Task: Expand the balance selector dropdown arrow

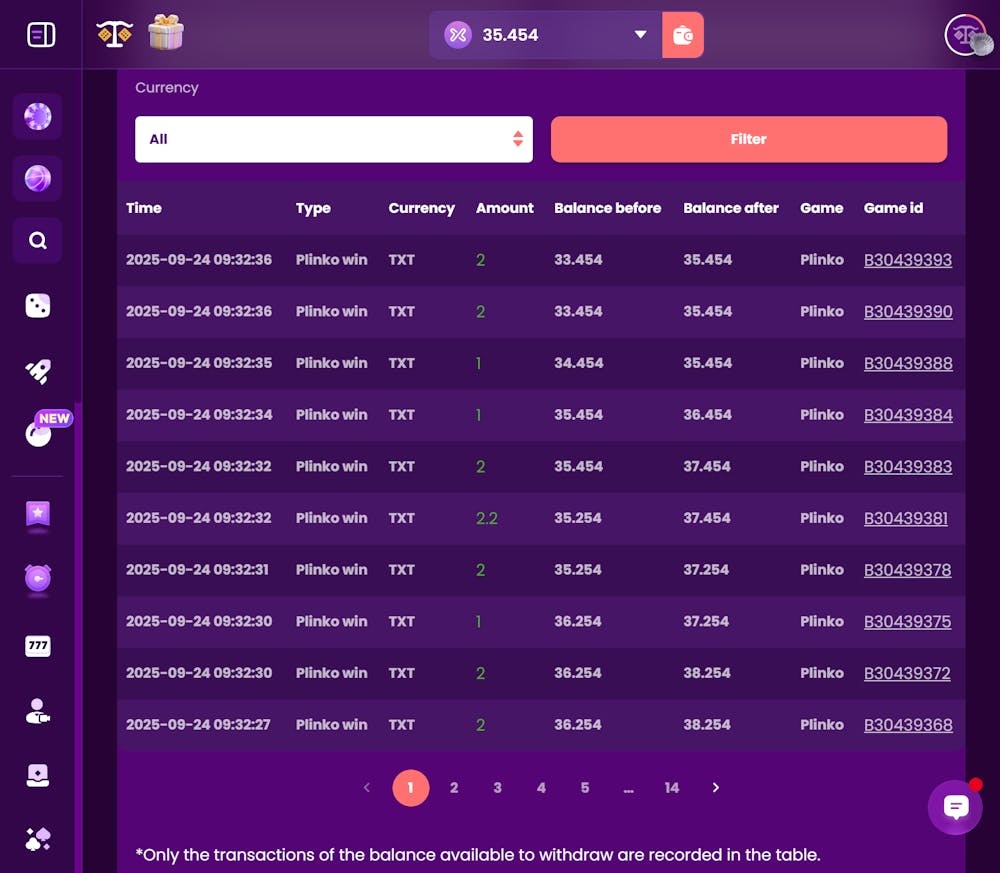Action: tap(640, 34)
